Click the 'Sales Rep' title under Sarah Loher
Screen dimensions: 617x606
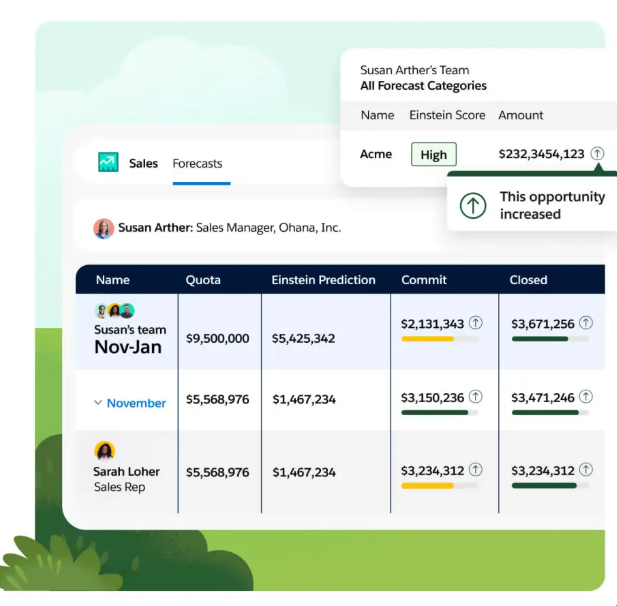click(120, 487)
